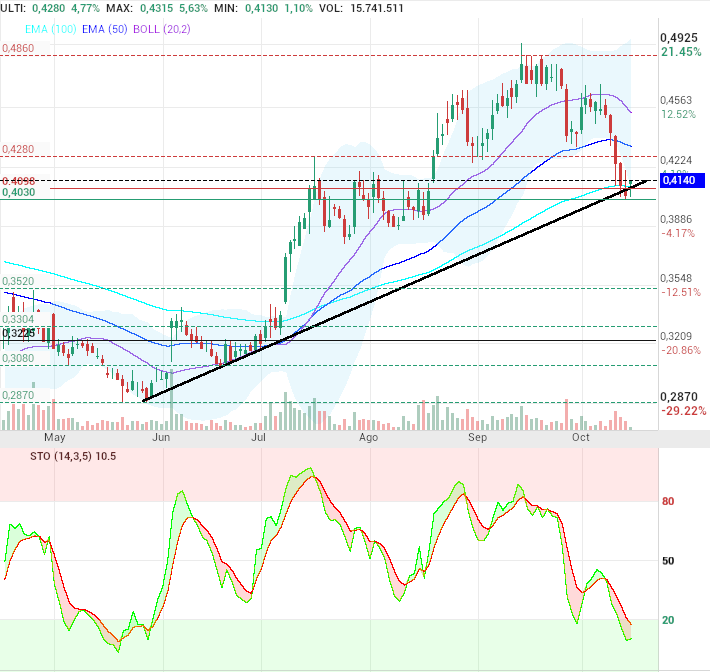Select Jul on the date axis
This screenshot has height=672, width=710.
[258, 438]
